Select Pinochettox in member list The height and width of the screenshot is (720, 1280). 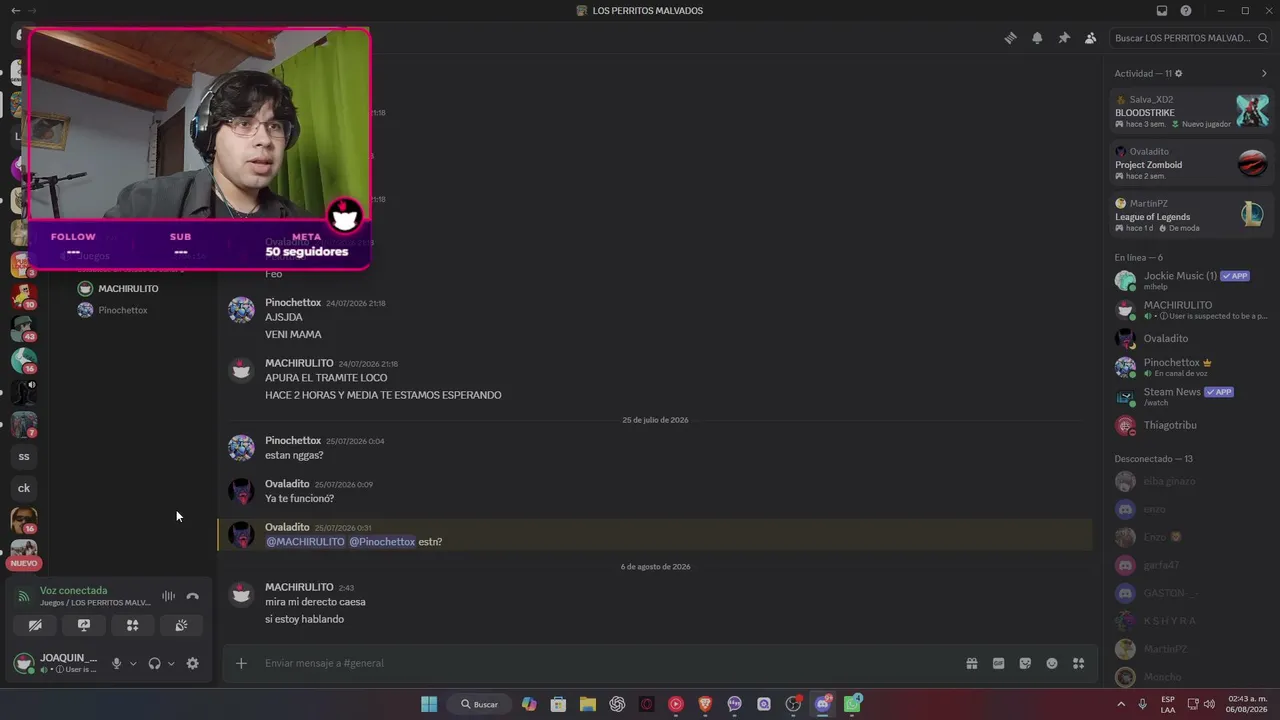tap(1191, 367)
